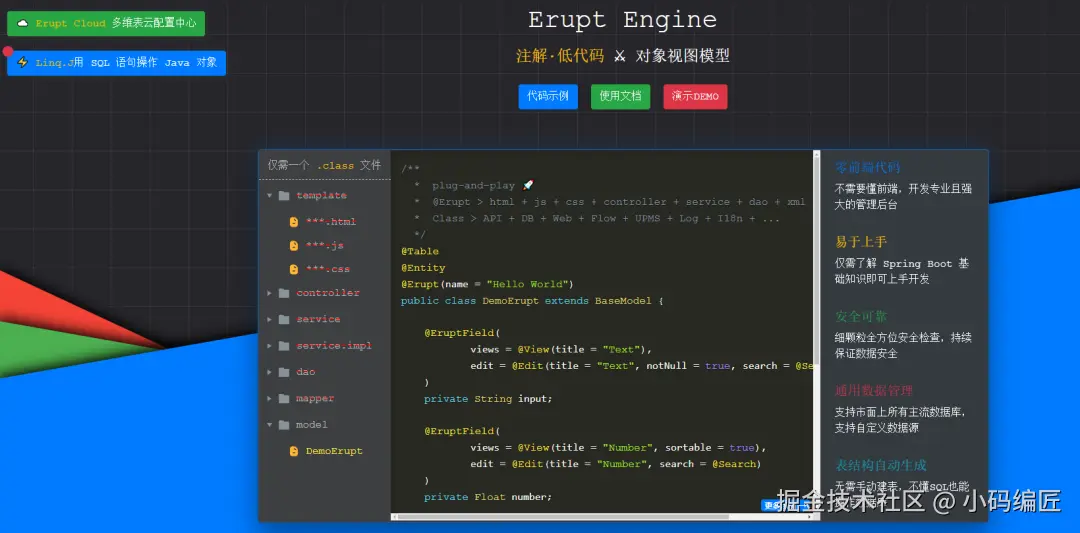This screenshot has height=533, width=1080.
Task: Click the @Entity annotation line
Action: [423, 268]
